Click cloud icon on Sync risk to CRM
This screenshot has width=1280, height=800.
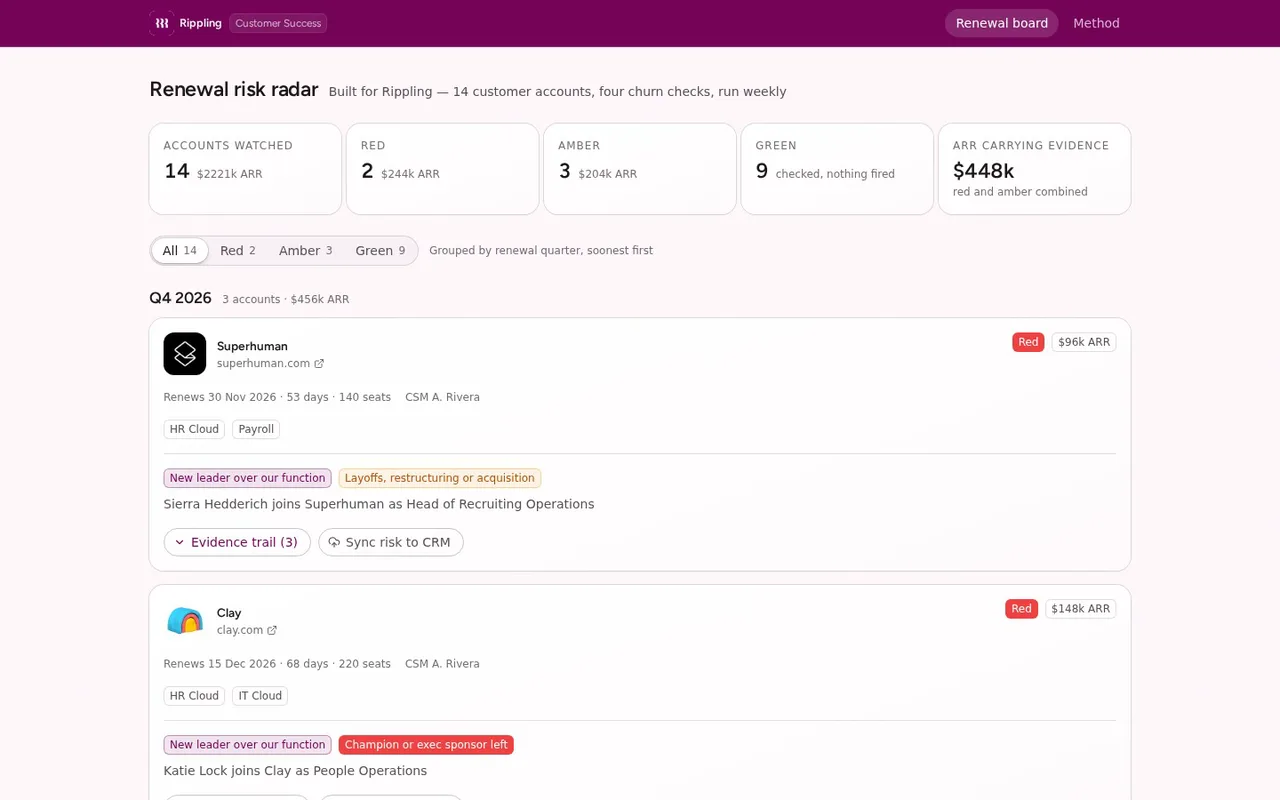334,542
